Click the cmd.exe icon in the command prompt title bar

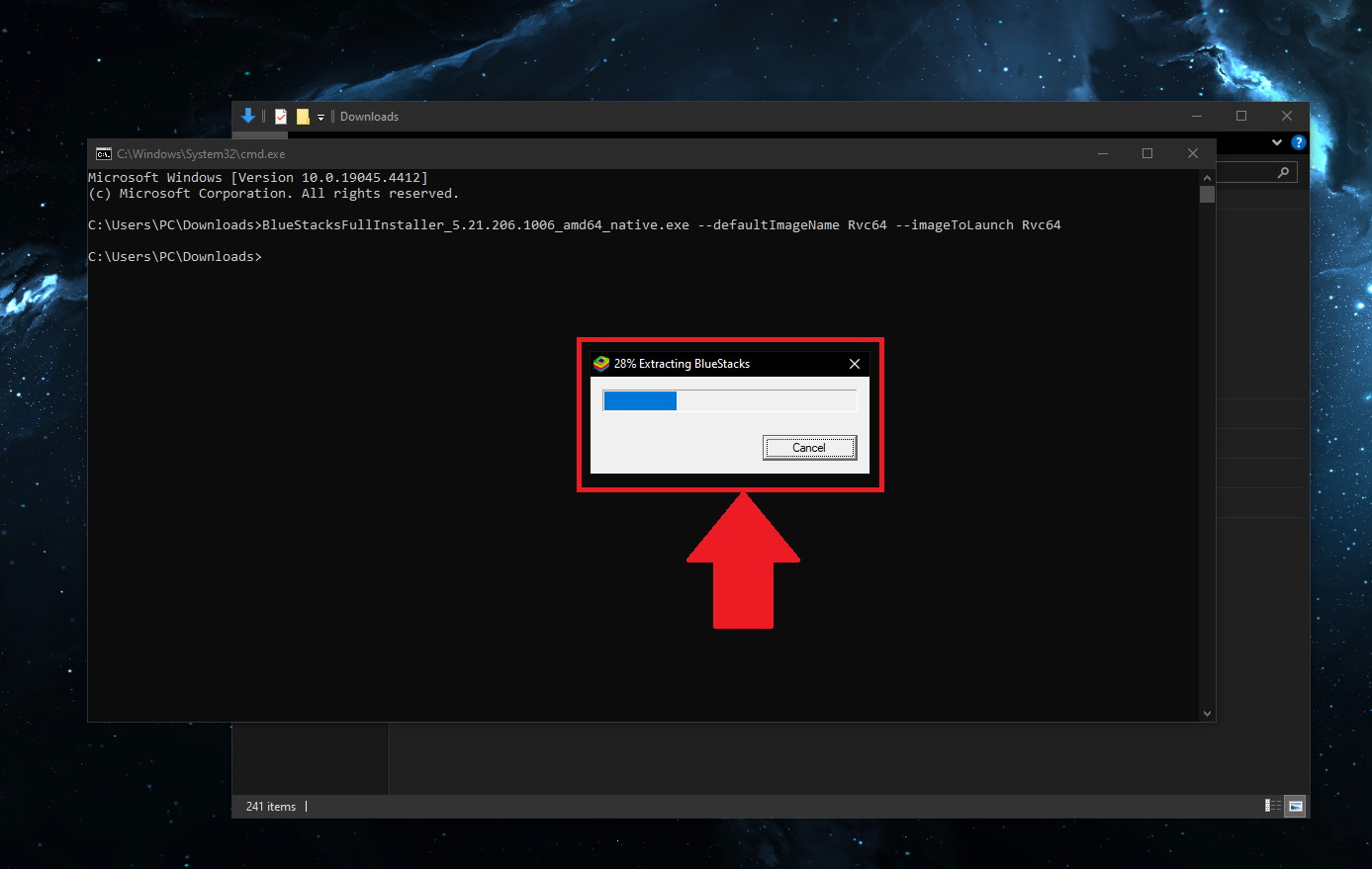click(104, 153)
